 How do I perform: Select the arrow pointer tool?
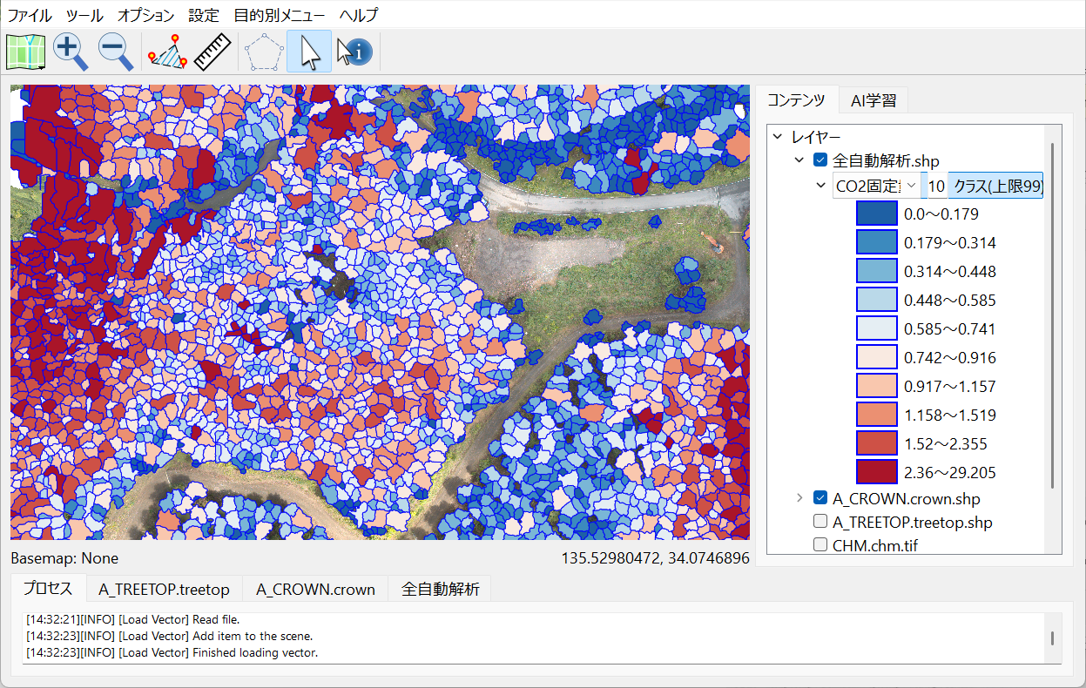pyautogui.click(x=309, y=52)
